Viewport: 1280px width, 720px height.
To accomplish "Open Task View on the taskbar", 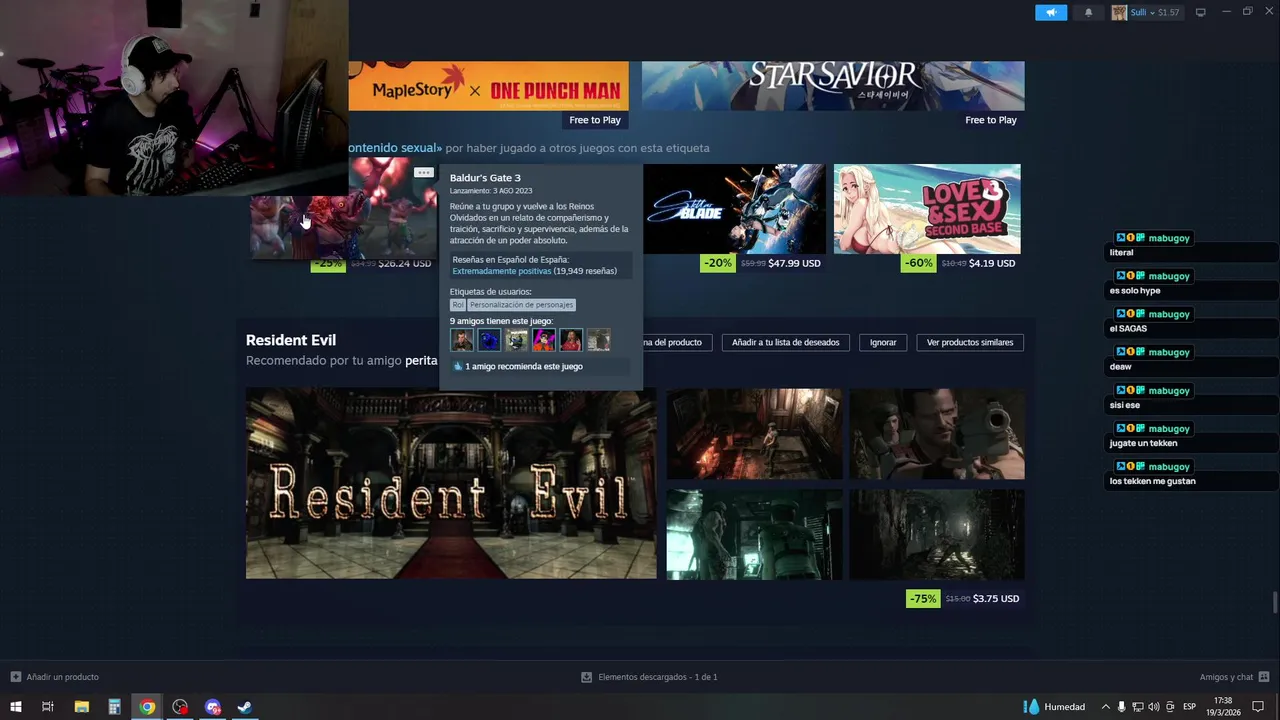I will [48, 707].
